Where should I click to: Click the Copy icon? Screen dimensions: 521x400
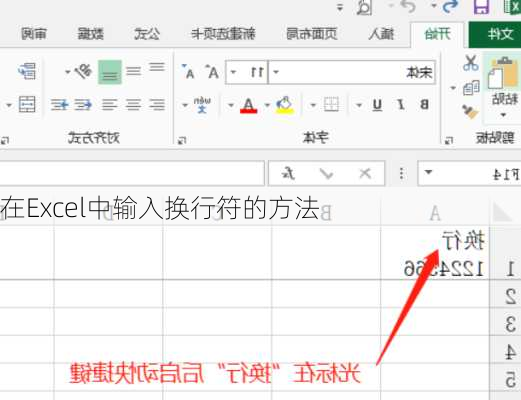click(471, 88)
